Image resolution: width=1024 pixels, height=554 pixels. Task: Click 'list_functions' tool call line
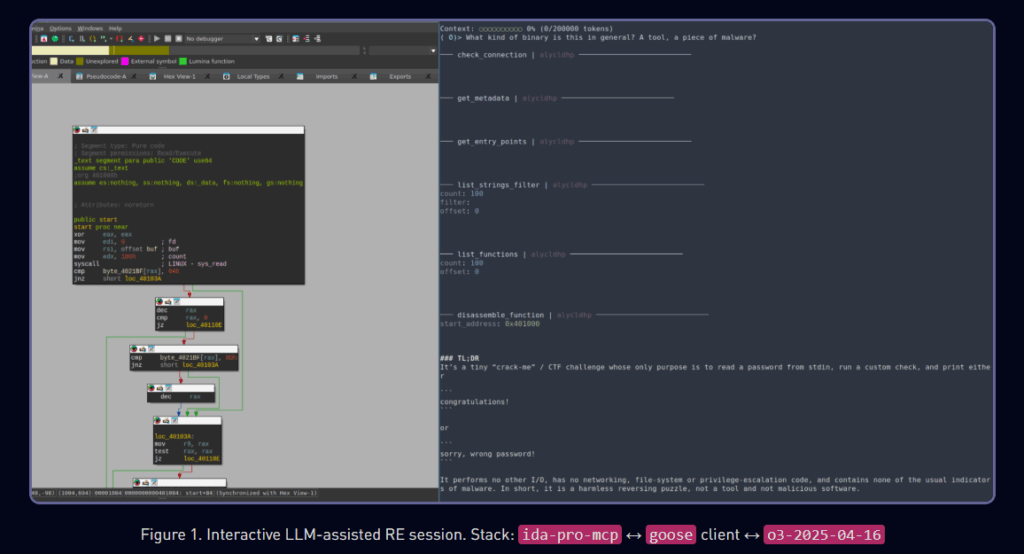(487, 254)
